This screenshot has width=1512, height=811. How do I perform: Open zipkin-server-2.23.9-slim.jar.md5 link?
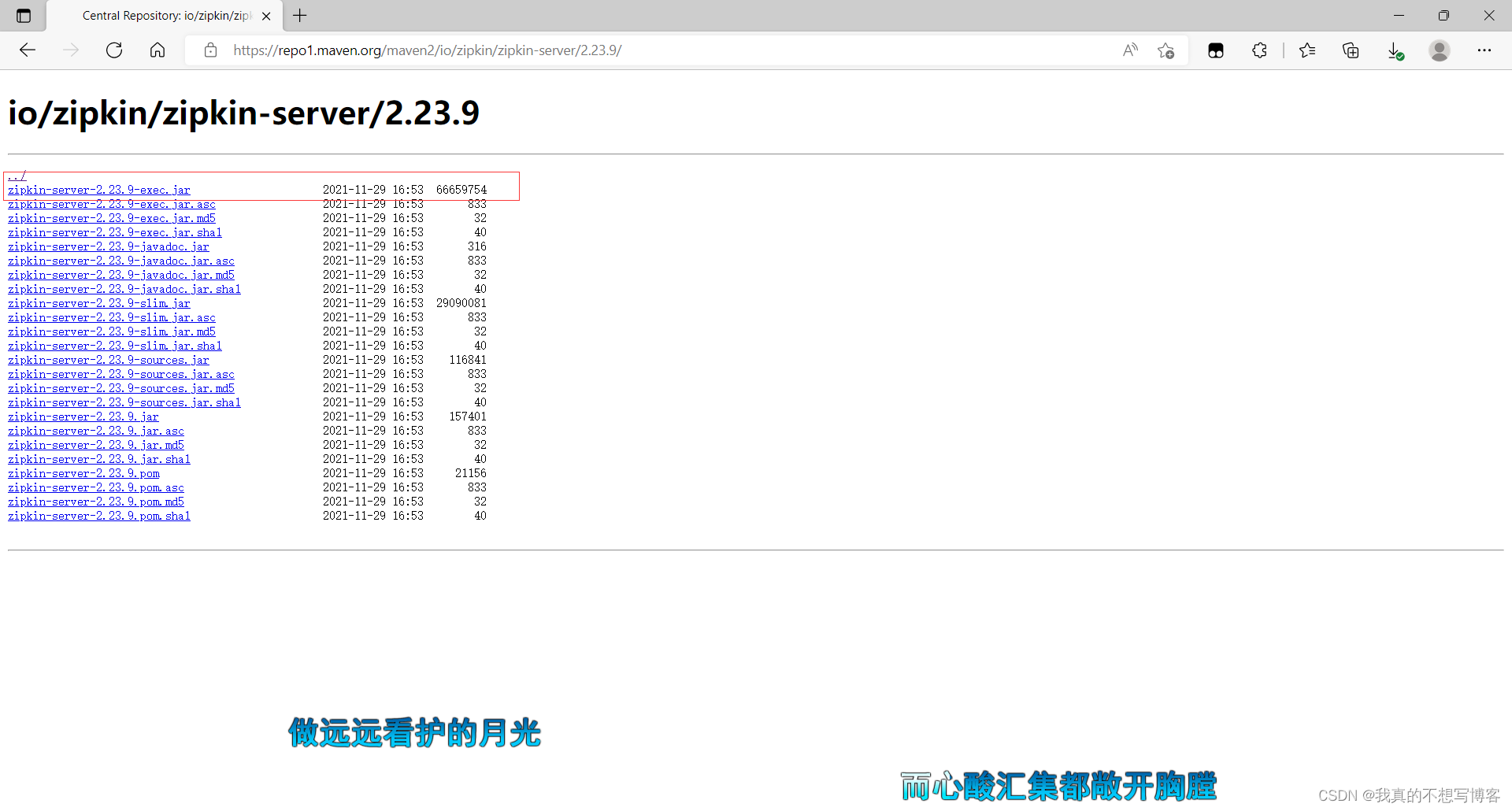[x=112, y=331]
